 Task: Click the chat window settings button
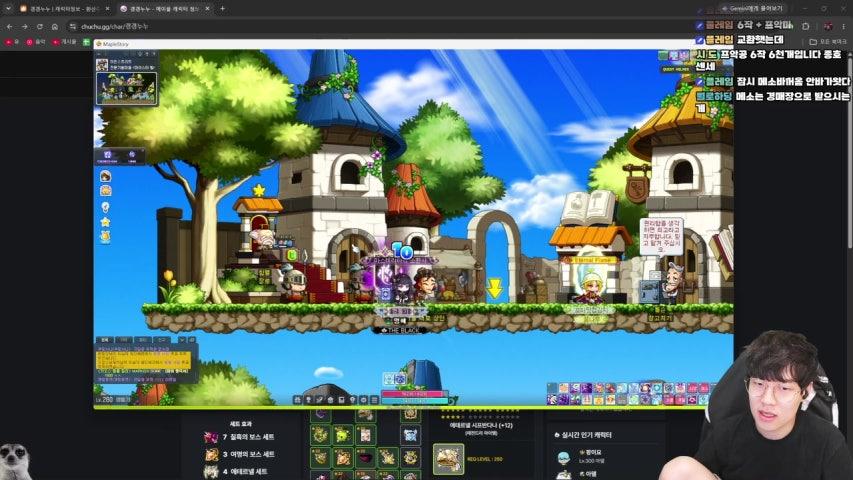click(x=191, y=340)
